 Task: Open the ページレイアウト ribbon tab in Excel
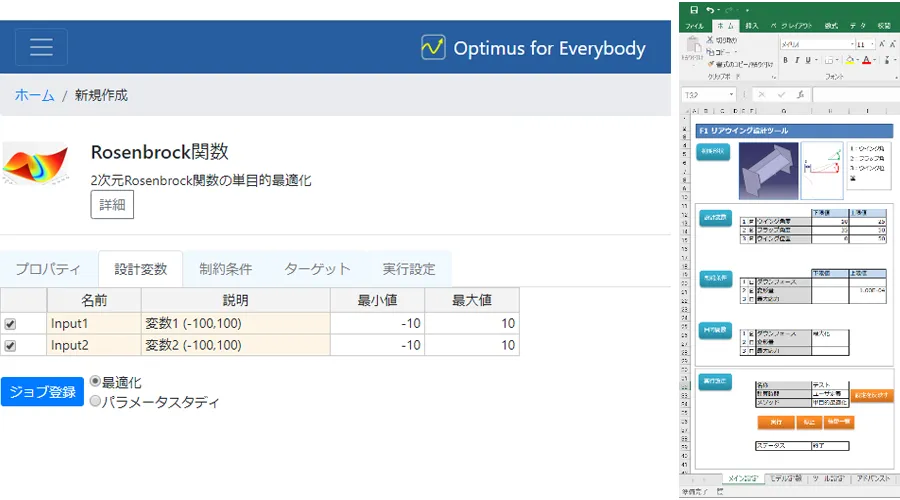point(792,26)
